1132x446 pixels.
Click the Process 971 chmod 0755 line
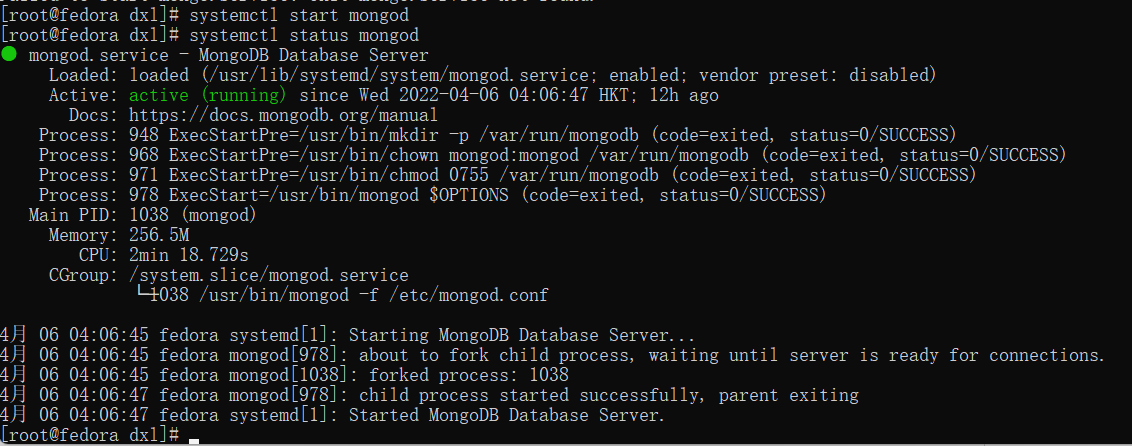(x=507, y=175)
